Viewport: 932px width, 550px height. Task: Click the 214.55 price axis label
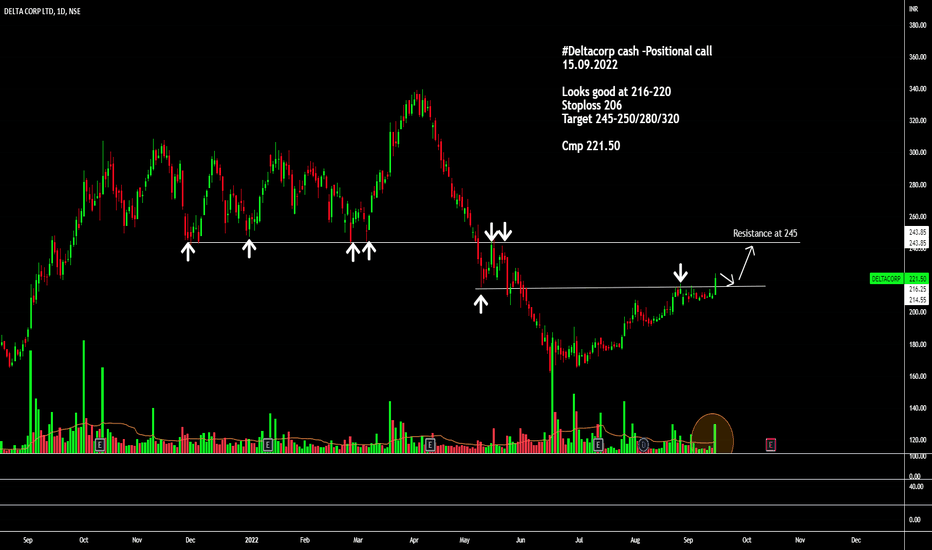[917, 300]
